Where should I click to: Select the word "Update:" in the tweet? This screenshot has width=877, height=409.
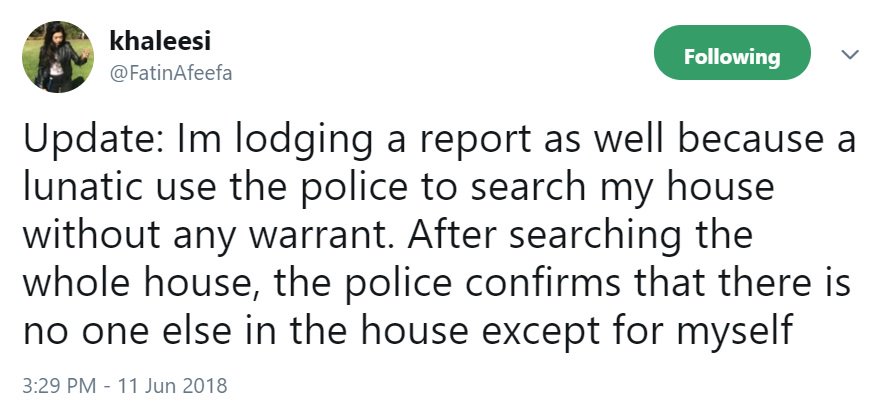coord(93,140)
